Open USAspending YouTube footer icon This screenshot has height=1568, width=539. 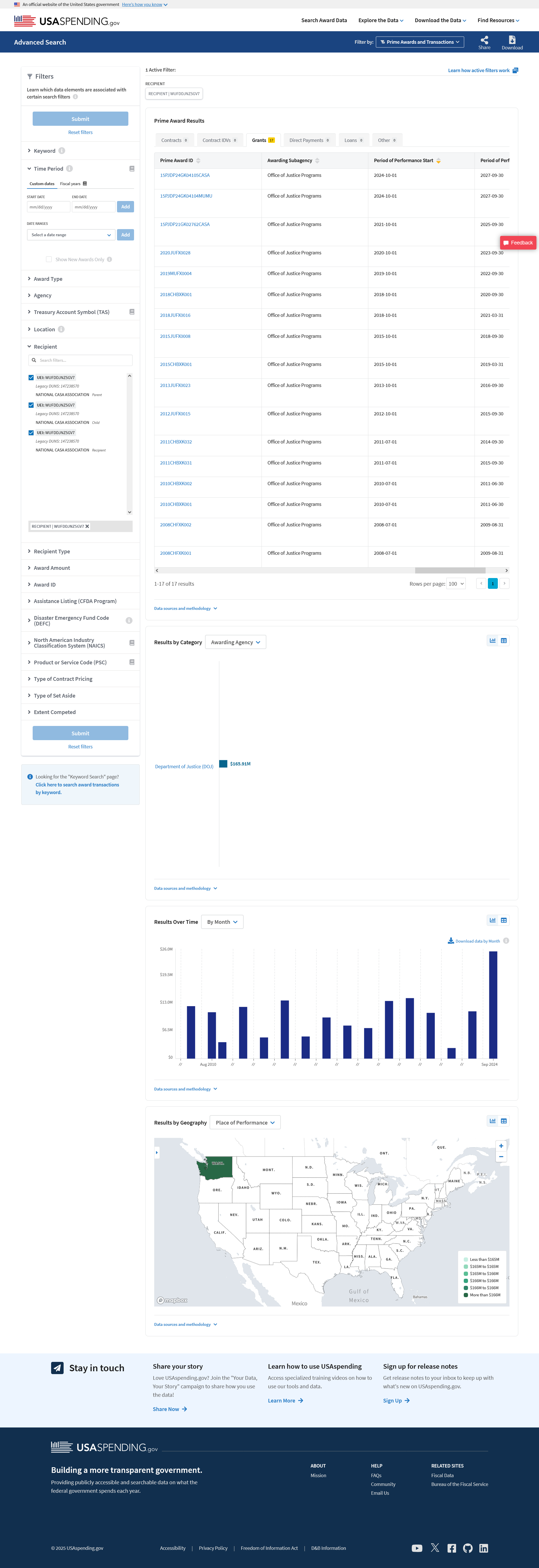coord(417,1548)
